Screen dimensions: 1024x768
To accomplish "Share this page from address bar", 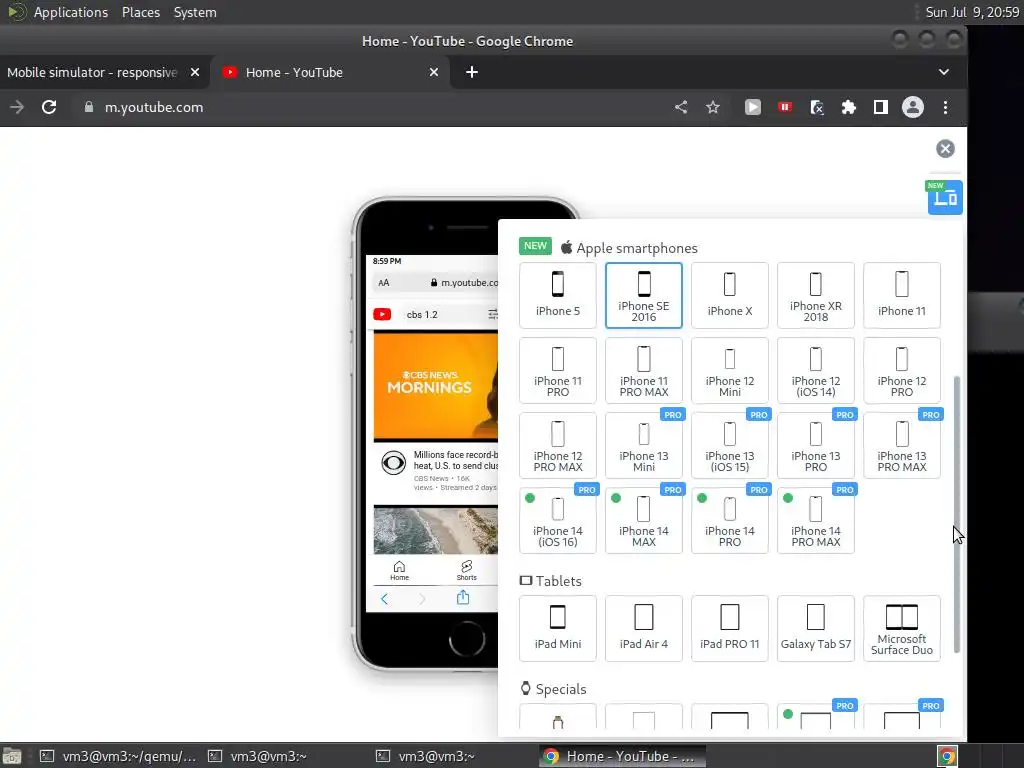I will tap(681, 107).
